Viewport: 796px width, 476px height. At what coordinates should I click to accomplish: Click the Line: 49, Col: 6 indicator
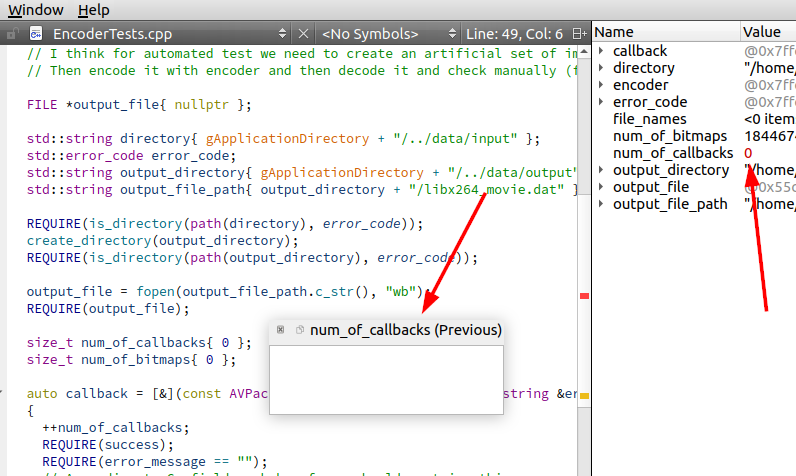coord(512,34)
